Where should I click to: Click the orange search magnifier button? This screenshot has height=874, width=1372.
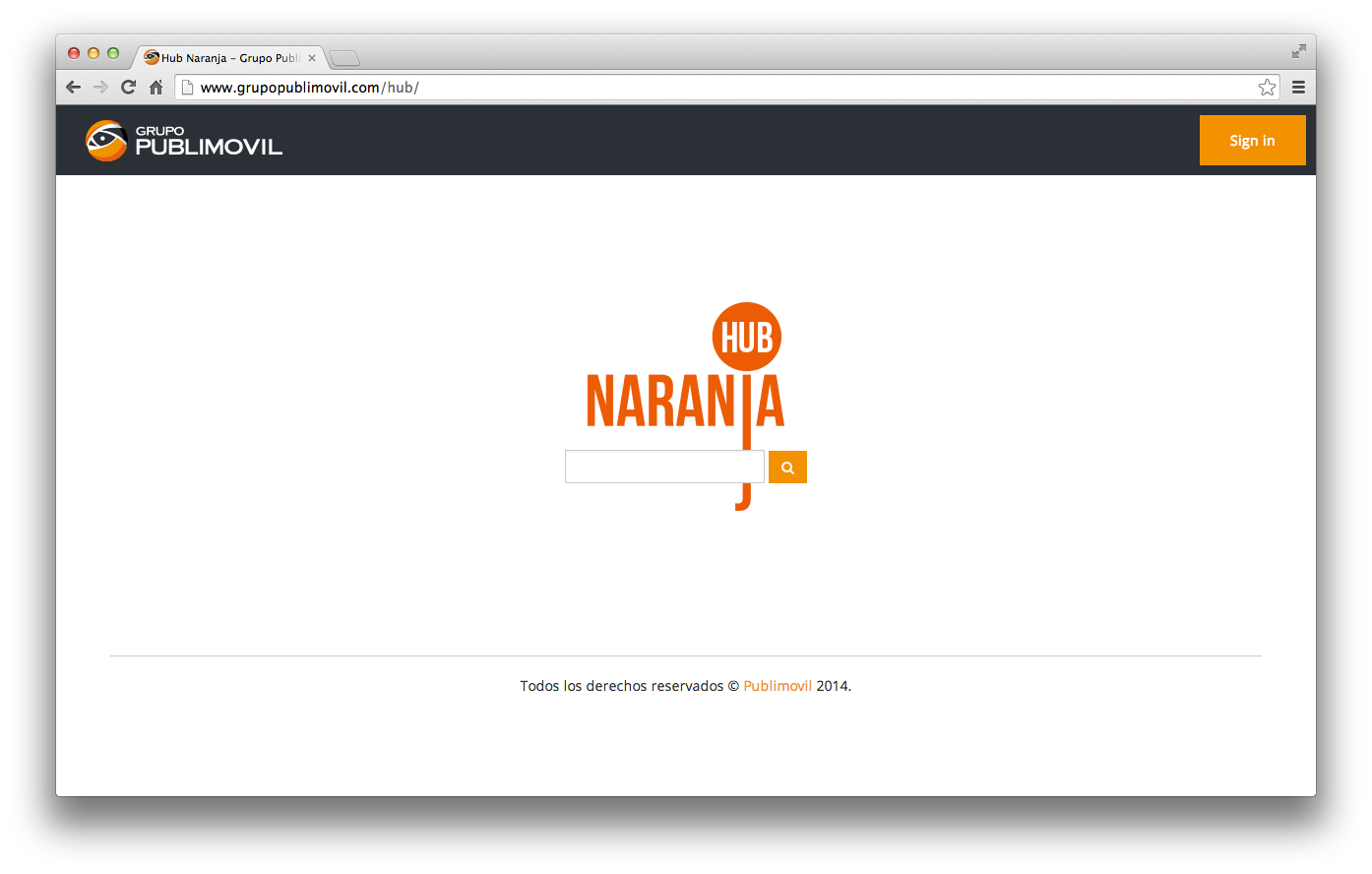[x=787, y=468]
